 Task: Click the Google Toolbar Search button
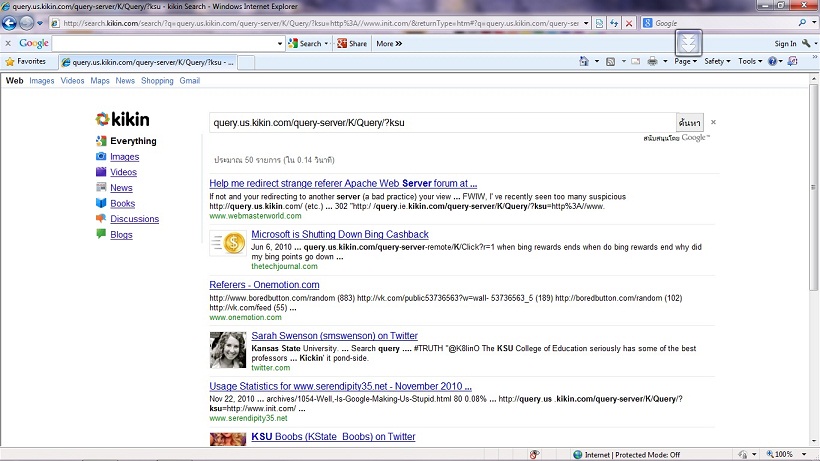coord(305,43)
